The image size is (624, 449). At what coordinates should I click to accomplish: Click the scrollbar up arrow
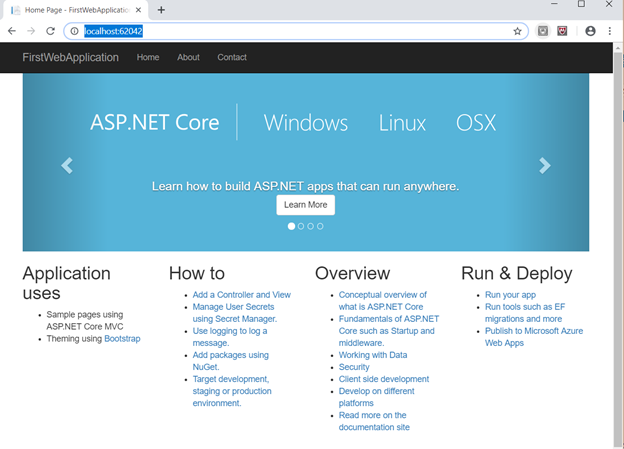(x=618, y=48)
